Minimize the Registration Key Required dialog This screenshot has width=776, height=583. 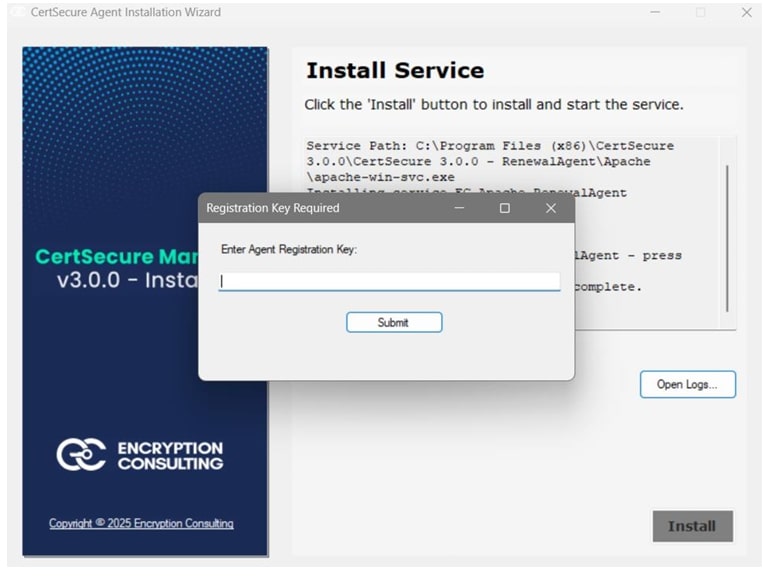click(x=459, y=208)
